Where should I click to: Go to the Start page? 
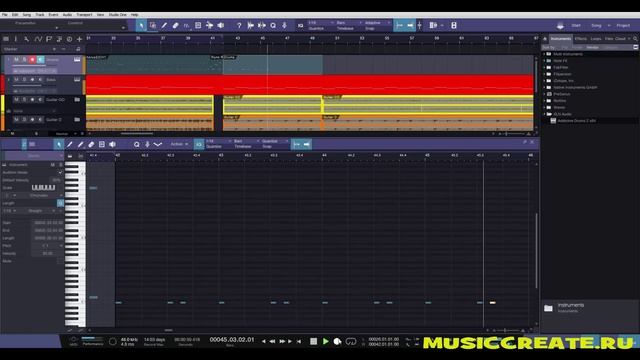coord(576,25)
